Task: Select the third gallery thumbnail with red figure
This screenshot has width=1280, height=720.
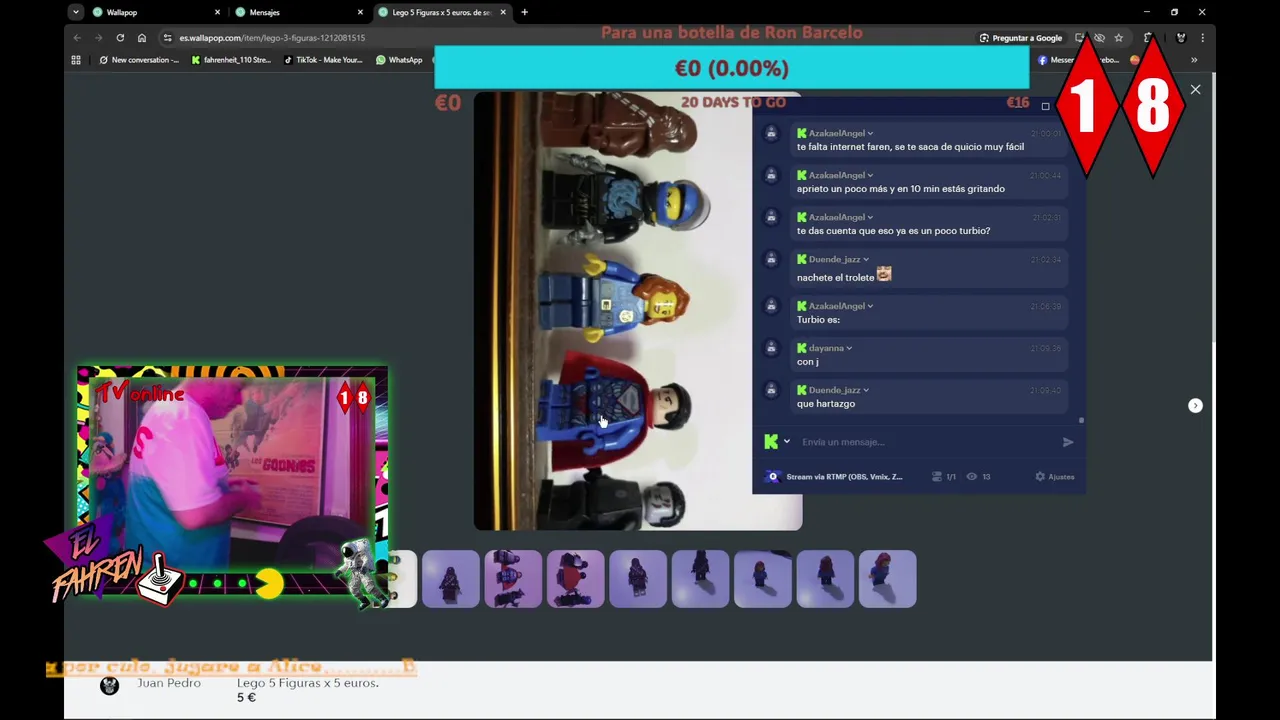Action: pos(575,579)
